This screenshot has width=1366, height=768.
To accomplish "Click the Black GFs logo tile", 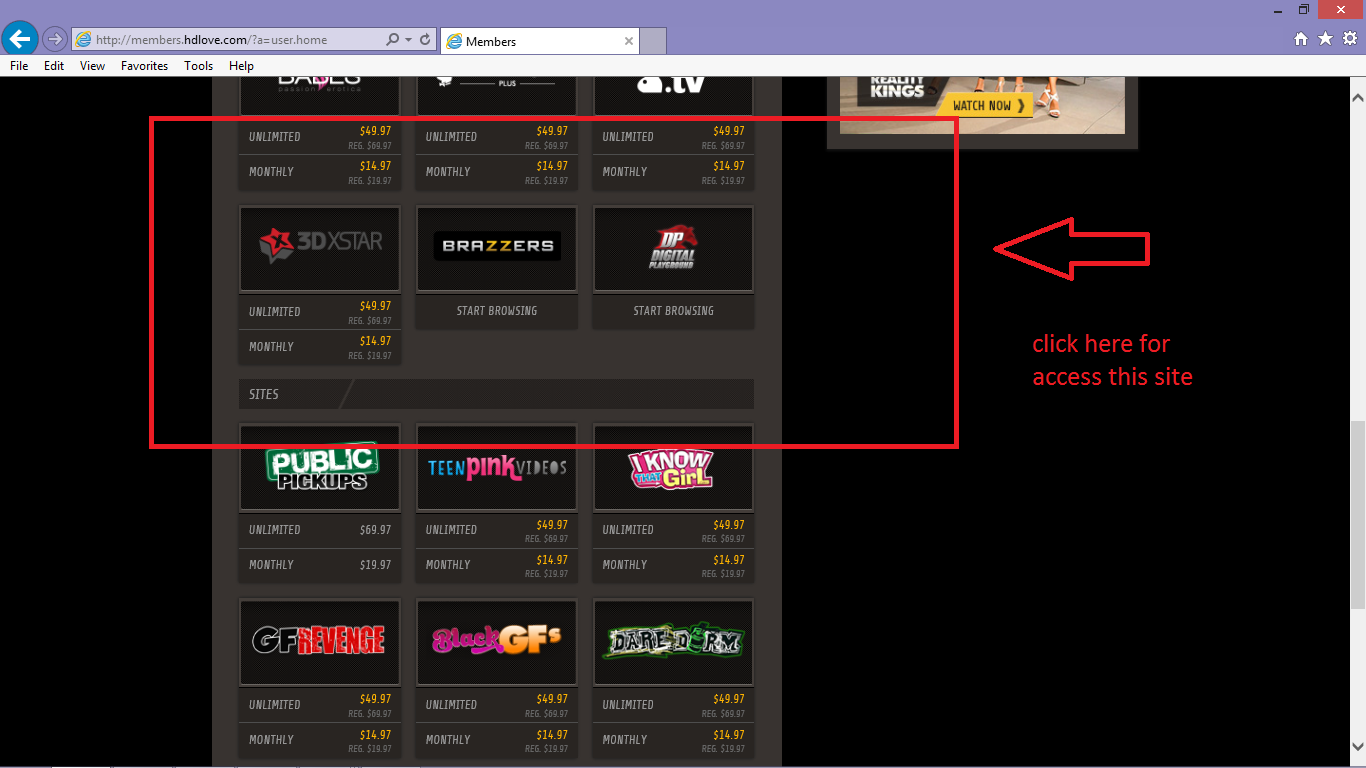I will point(497,642).
